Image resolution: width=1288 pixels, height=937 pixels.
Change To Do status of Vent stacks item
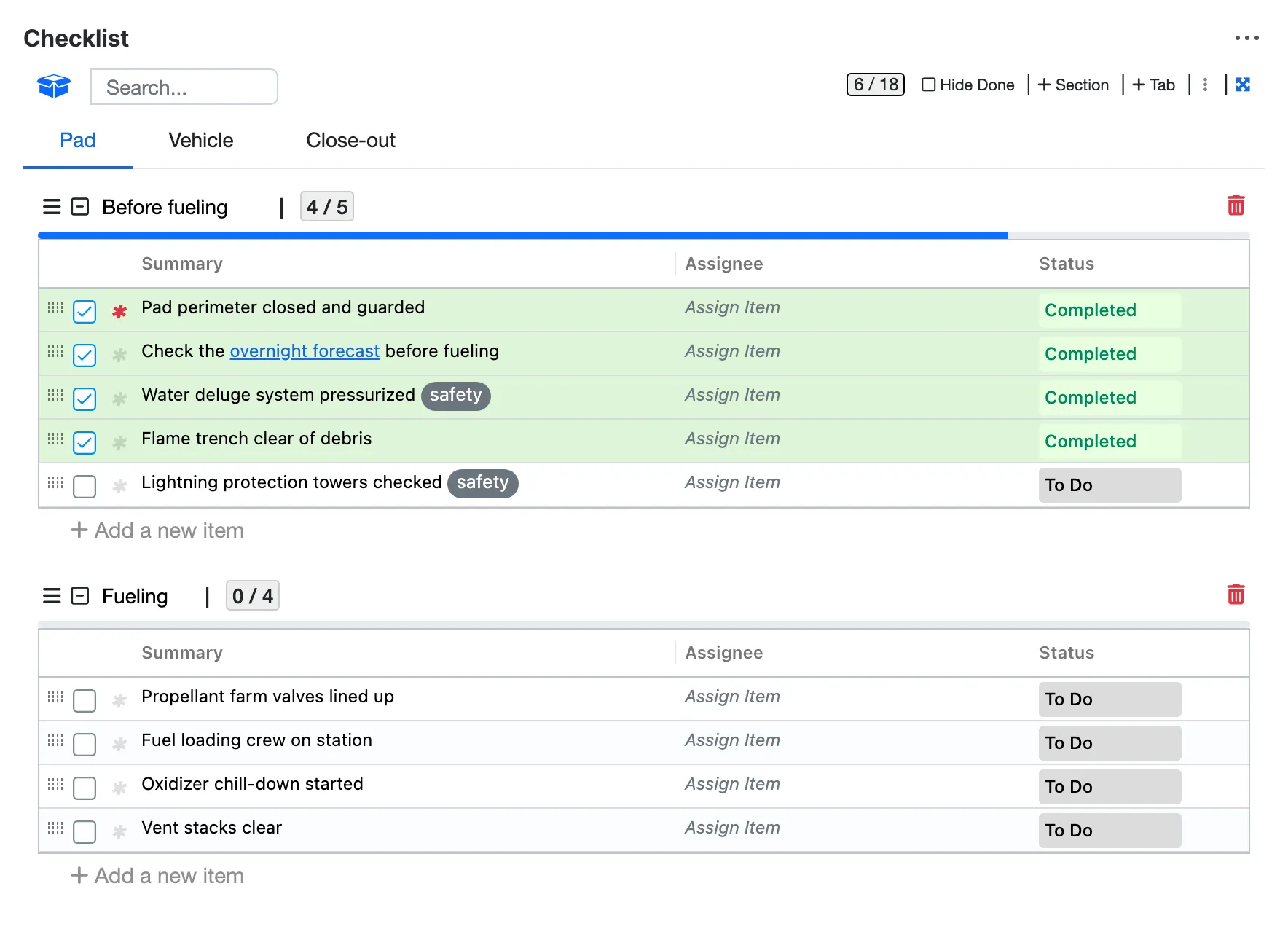[1110, 831]
